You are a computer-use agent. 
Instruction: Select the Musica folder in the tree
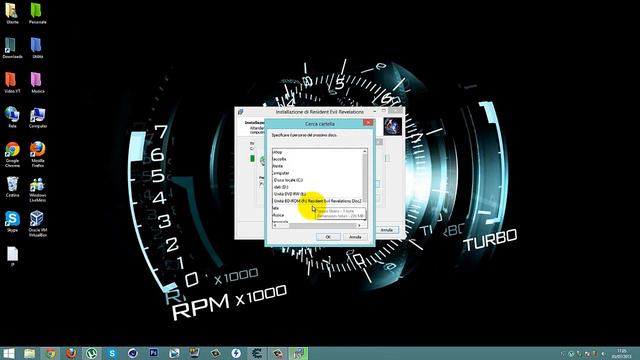click(278, 215)
